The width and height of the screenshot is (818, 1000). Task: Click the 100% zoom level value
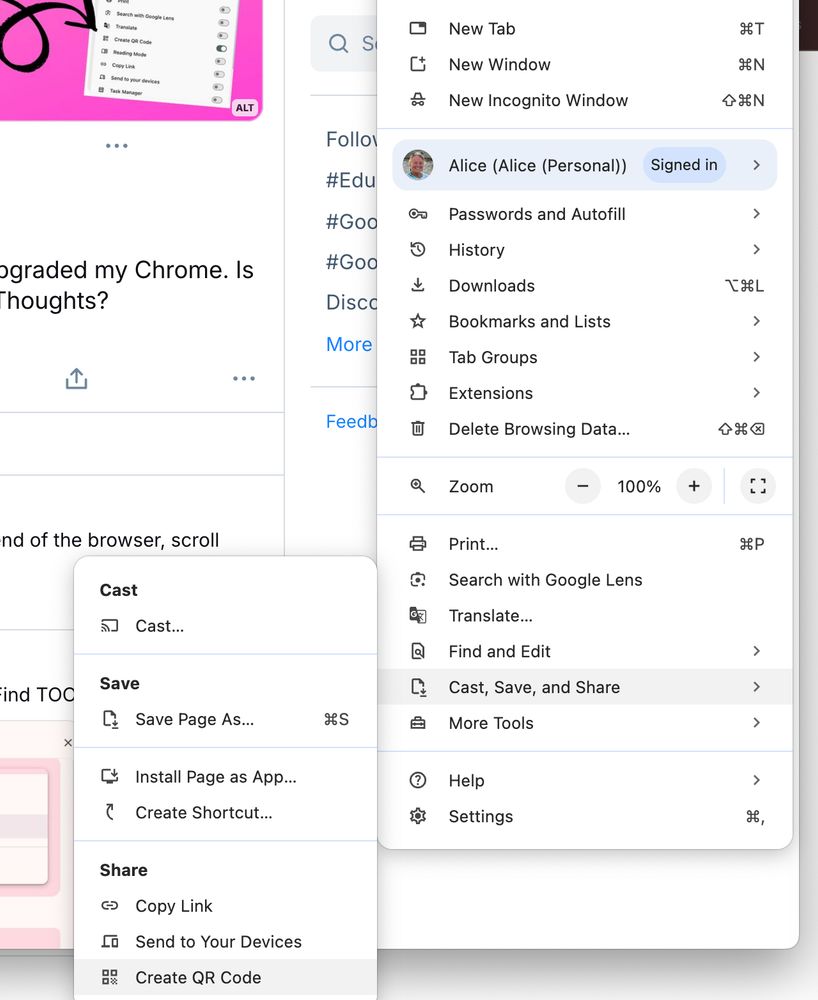639,487
